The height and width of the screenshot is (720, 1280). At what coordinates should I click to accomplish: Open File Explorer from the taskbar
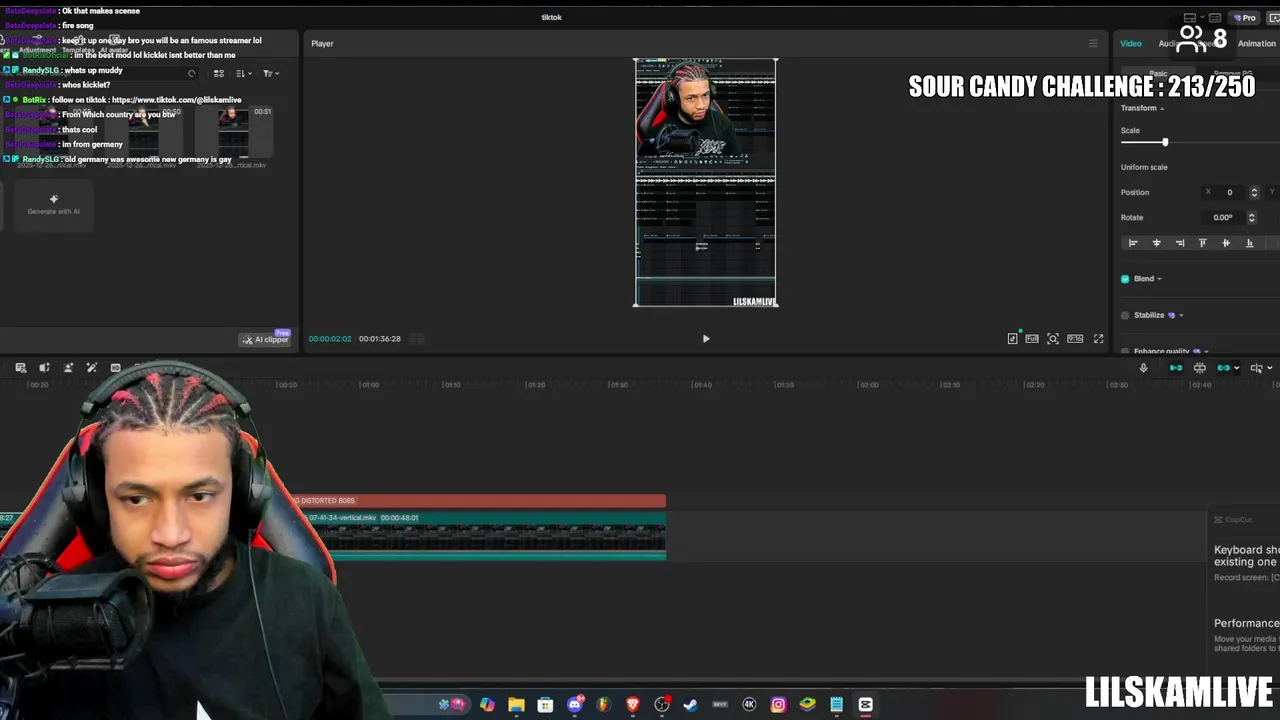(x=516, y=705)
